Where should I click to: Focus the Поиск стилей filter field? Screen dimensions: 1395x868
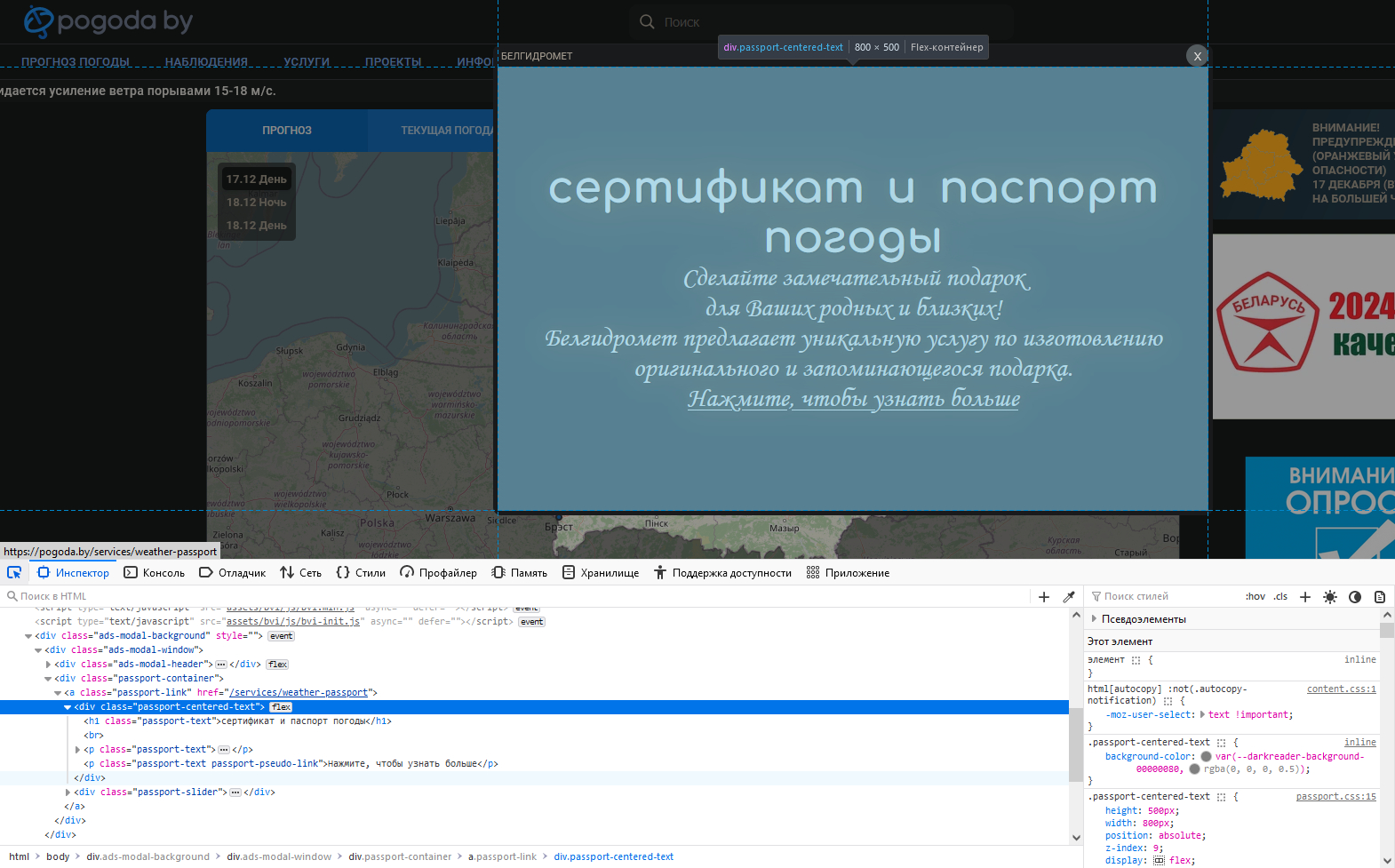(1164, 597)
